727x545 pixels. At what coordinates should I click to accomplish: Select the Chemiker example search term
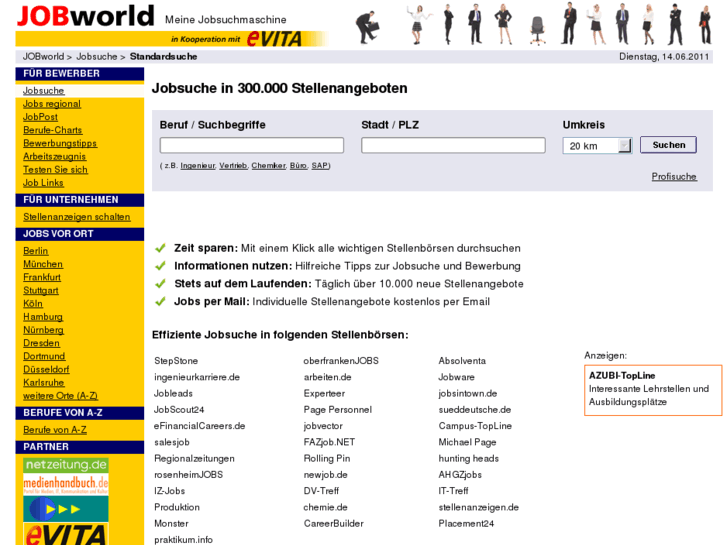point(268,166)
